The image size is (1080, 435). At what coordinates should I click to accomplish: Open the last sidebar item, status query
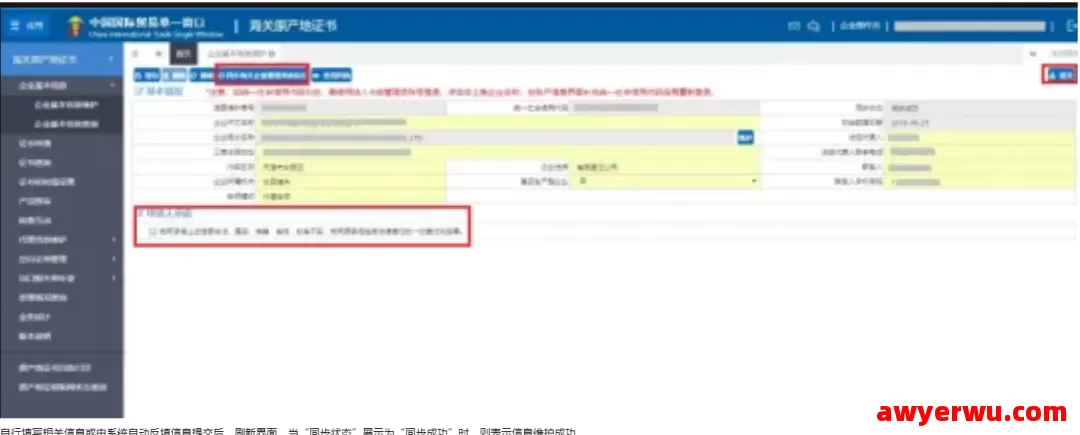point(62,388)
